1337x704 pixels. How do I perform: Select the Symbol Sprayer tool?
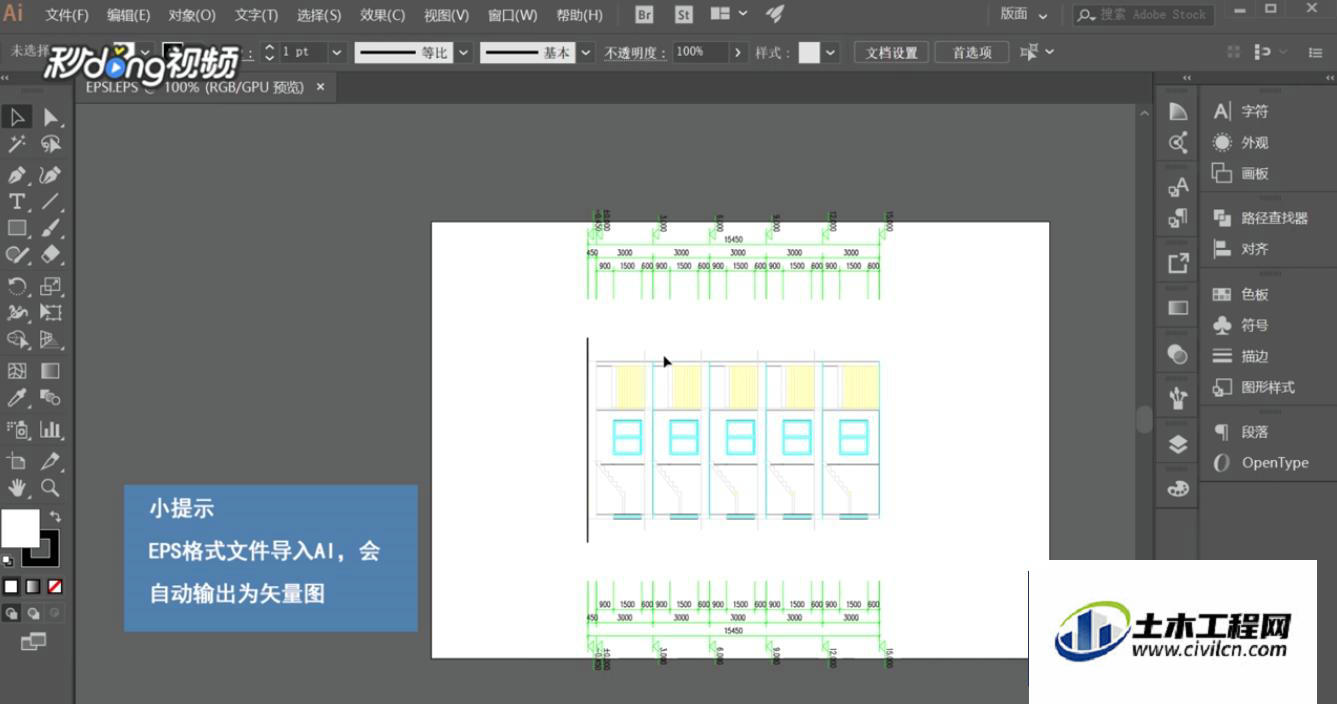click(17, 430)
